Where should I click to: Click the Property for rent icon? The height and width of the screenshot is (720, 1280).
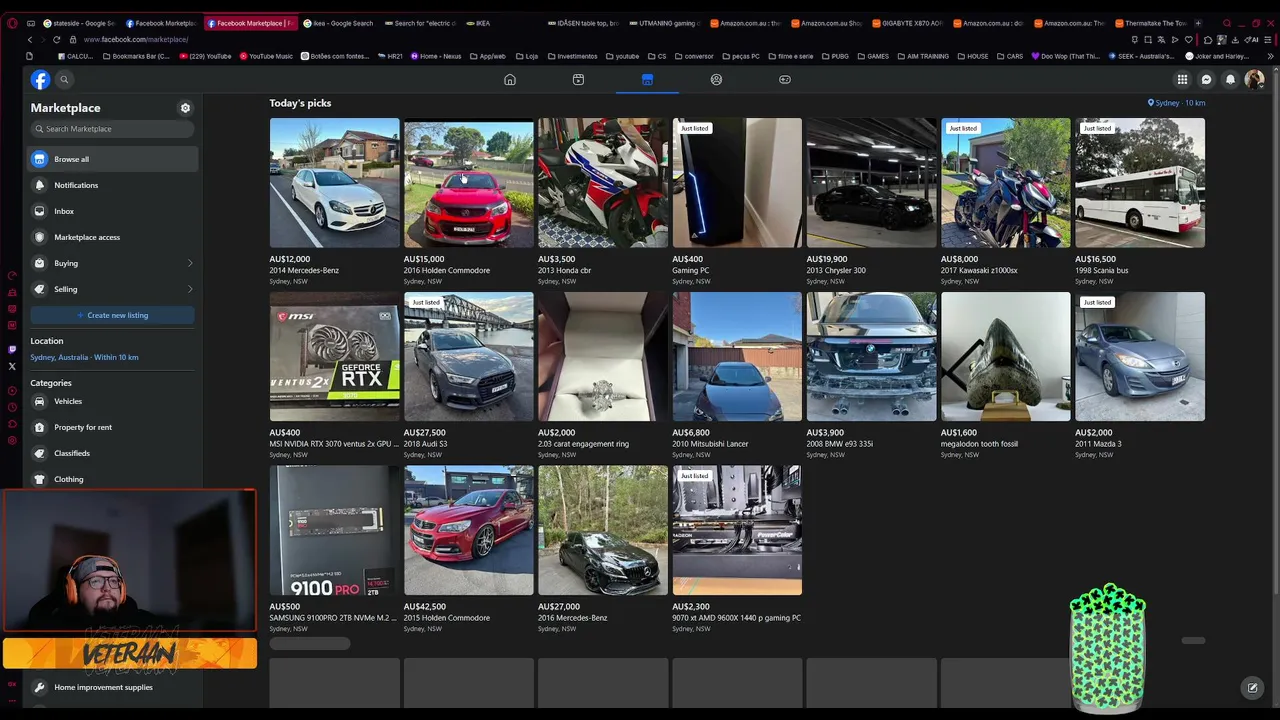[x=39, y=427]
